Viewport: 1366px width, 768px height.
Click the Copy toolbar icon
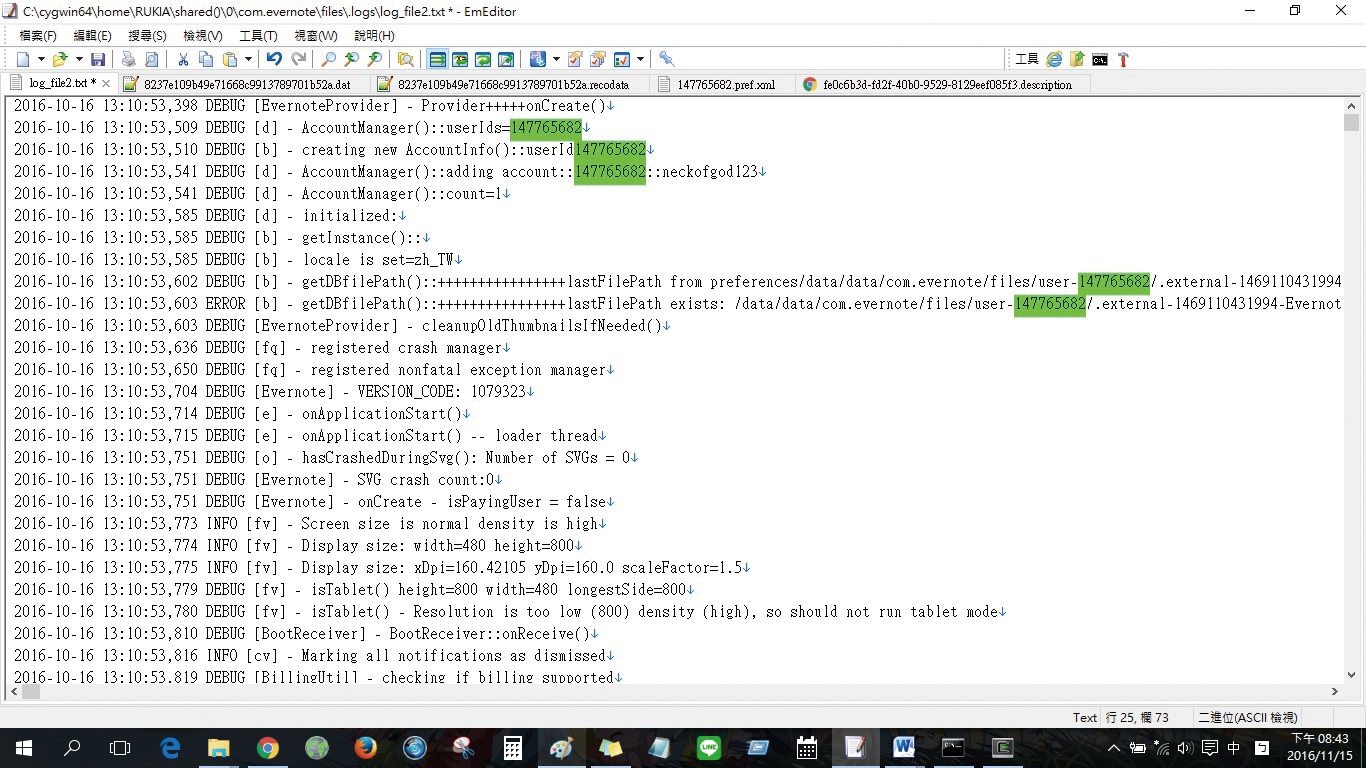[206, 59]
